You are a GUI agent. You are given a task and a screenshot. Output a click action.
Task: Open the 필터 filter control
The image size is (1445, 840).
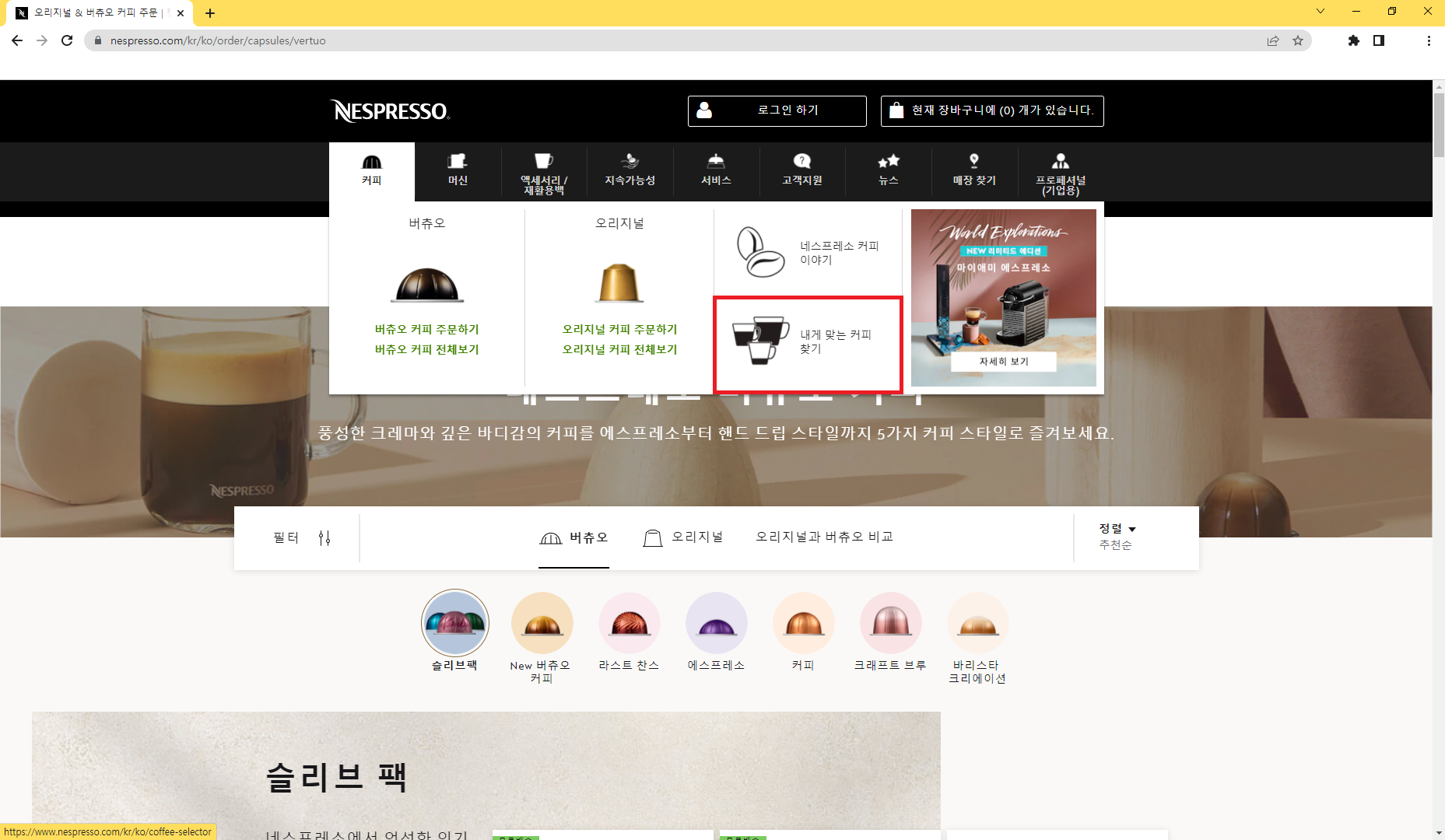click(302, 537)
